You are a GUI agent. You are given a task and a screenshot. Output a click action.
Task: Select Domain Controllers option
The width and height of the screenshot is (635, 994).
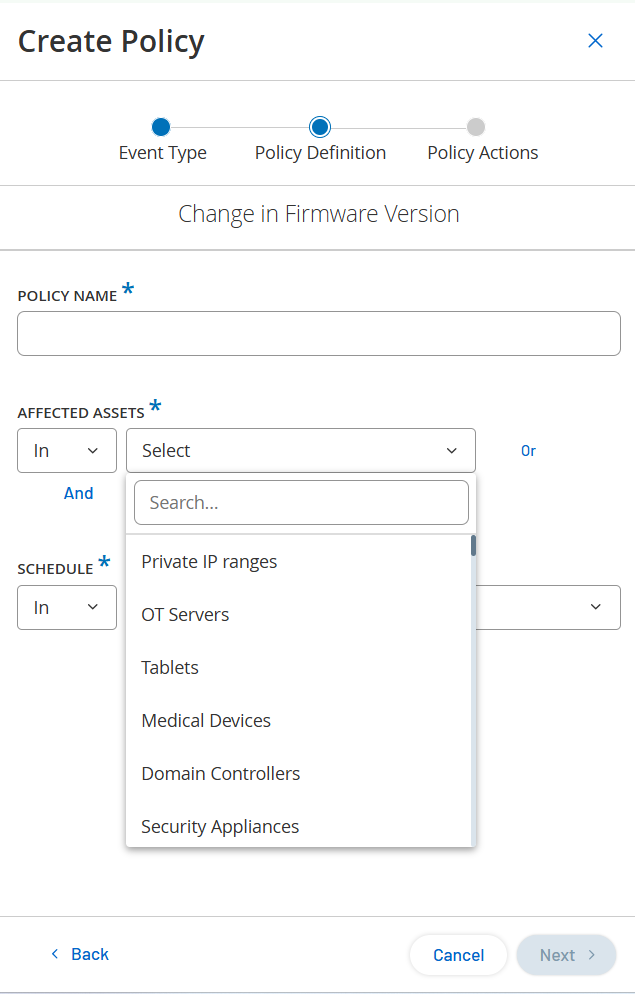pos(221,774)
